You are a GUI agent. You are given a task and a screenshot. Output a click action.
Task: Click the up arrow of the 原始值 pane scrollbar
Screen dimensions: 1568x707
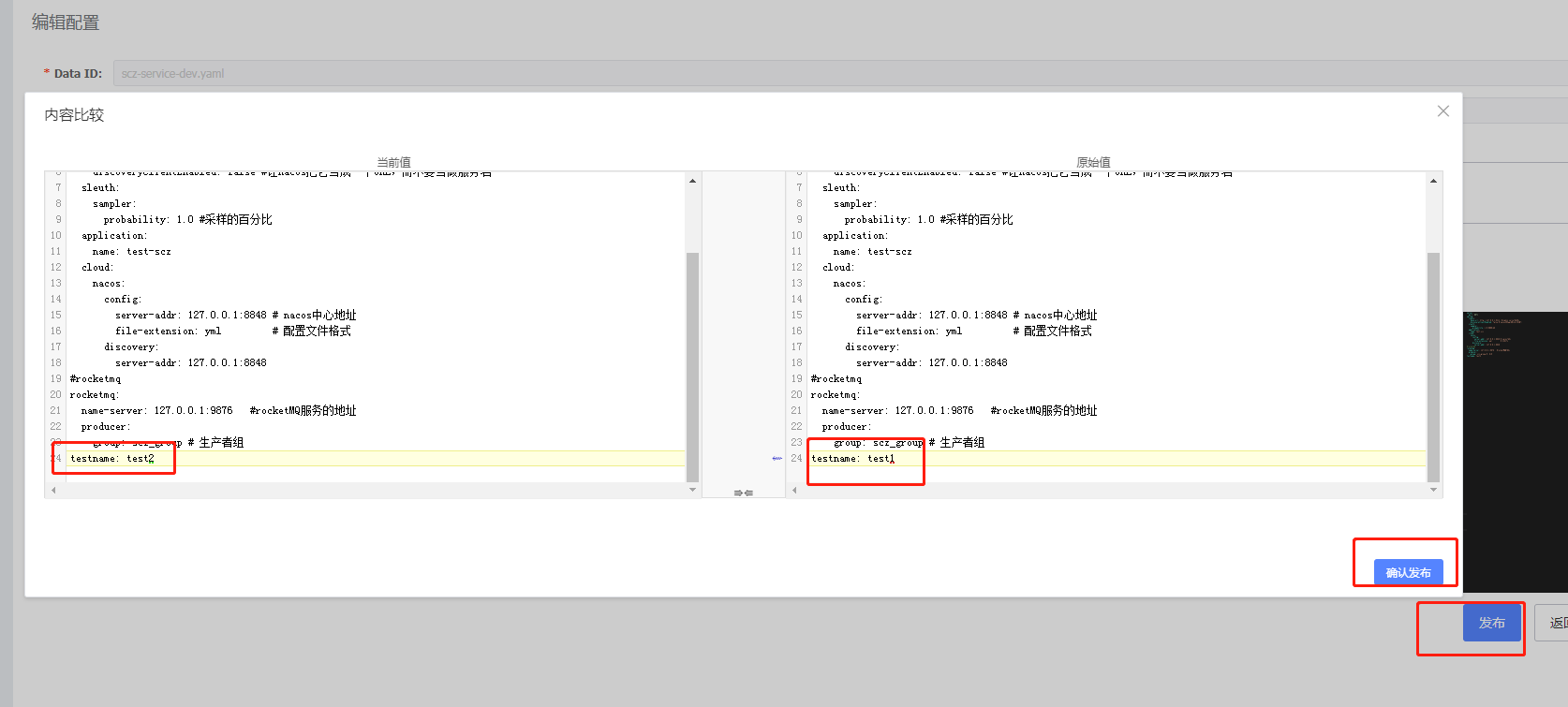[x=1433, y=181]
